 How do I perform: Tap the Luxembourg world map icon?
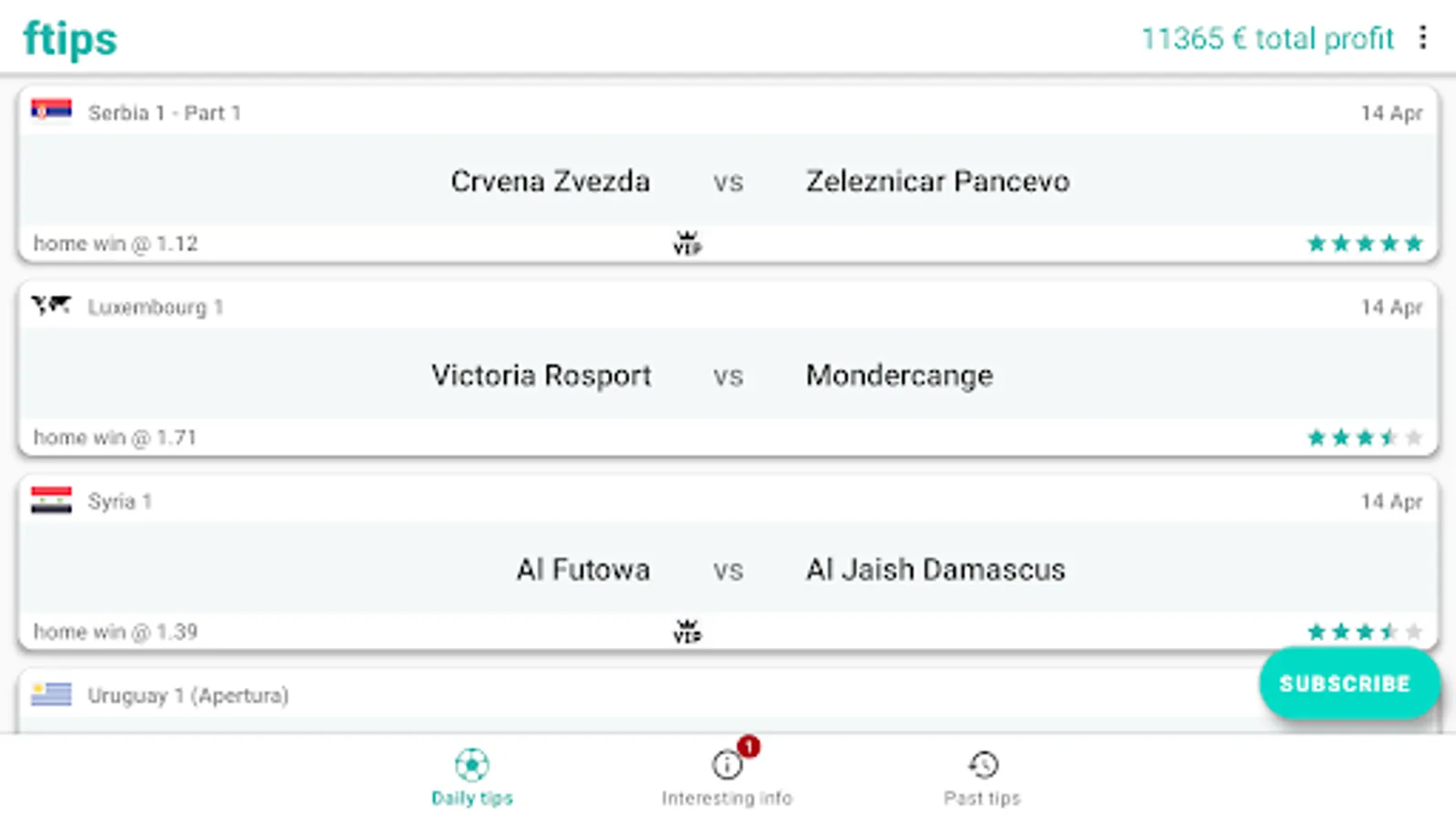pos(51,306)
